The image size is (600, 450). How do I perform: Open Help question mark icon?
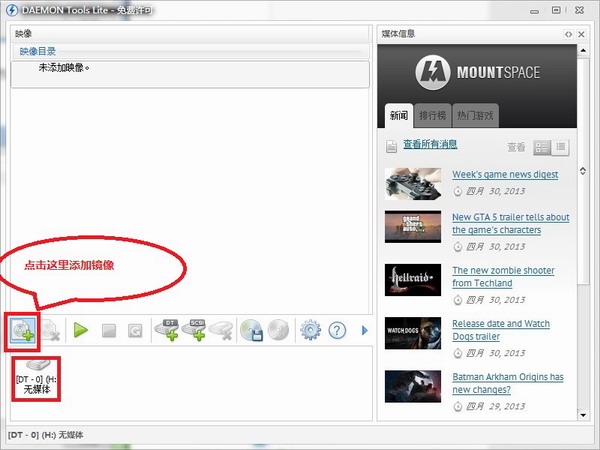pos(337,330)
